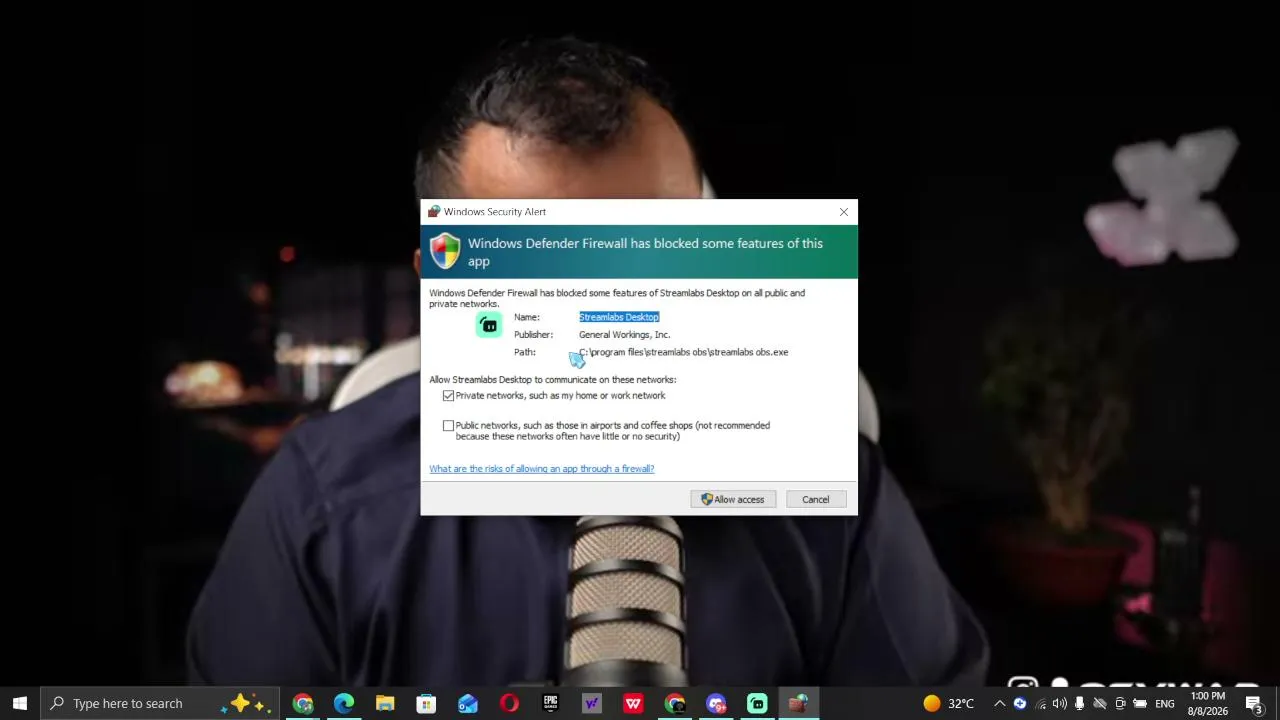This screenshot has width=1280, height=720.
Task: Open Outlook from the taskbar
Action: pyautogui.click(x=468, y=703)
